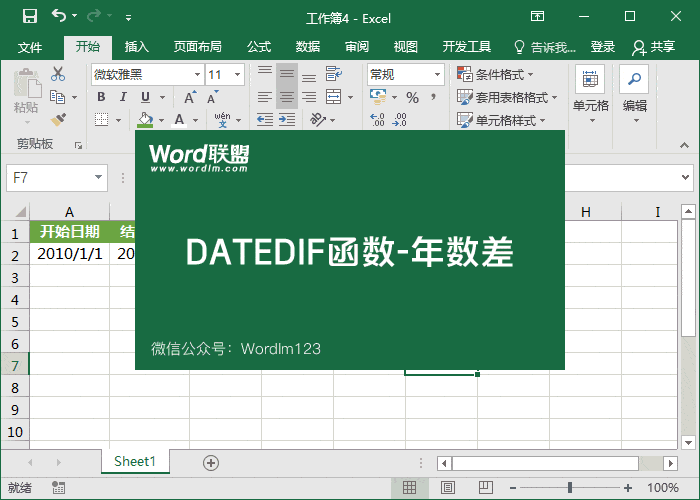Toggle Bold formatting
The width and height of the screenshot is (700, 500).
(x=101, y=97)
